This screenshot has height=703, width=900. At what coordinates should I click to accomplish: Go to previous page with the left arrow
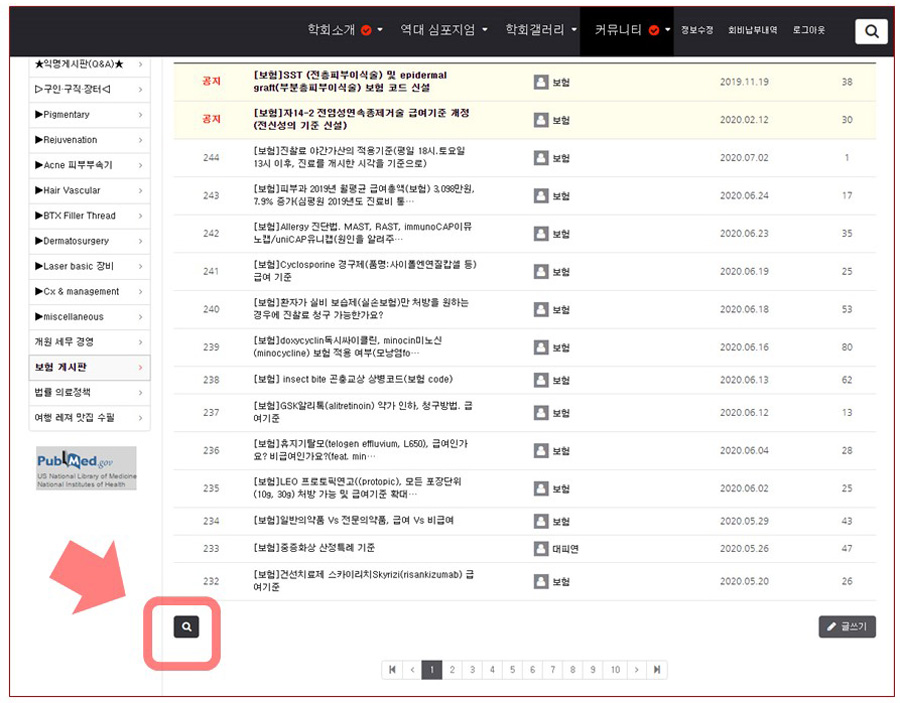tap(411, 670)
